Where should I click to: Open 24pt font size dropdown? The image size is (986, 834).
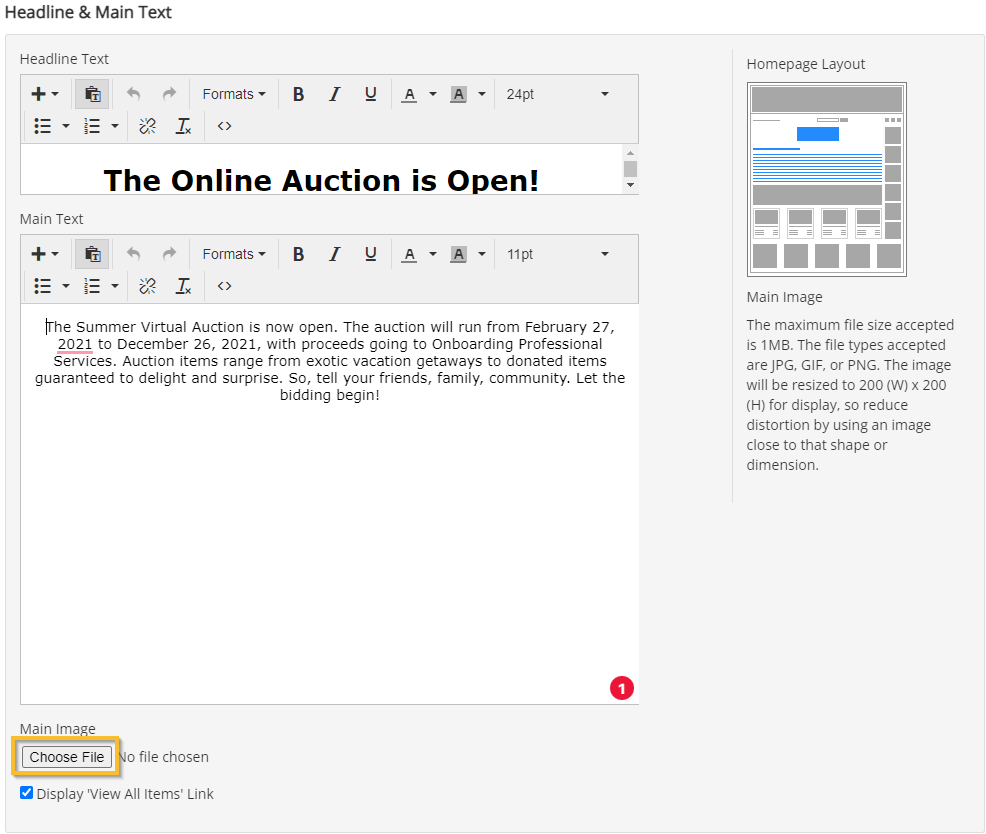[x=558, y=94]
